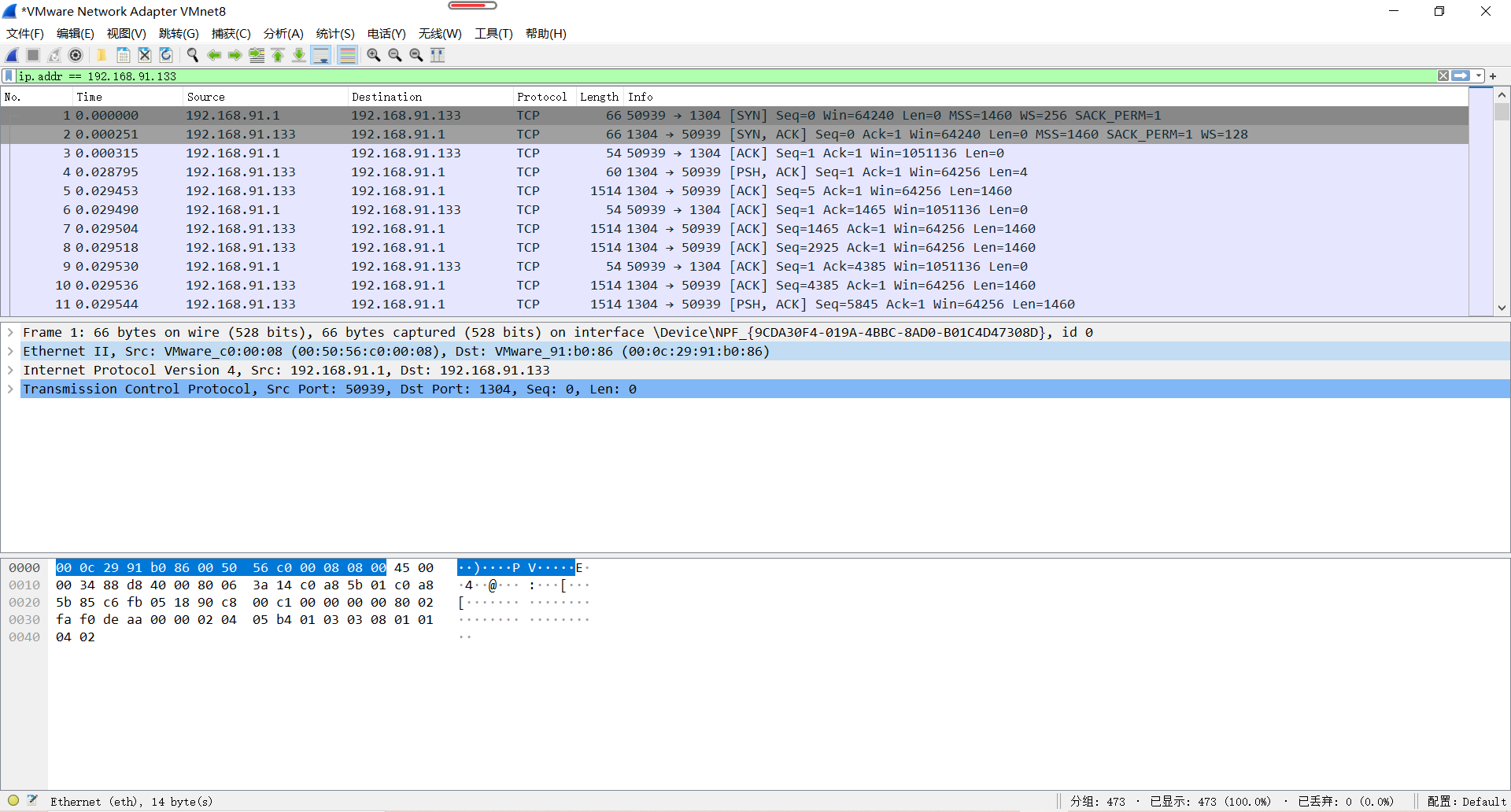Select packet 2 with SYN, ACK info
The width and height of the screenshot is (1511, 812).
pos(735,135)
